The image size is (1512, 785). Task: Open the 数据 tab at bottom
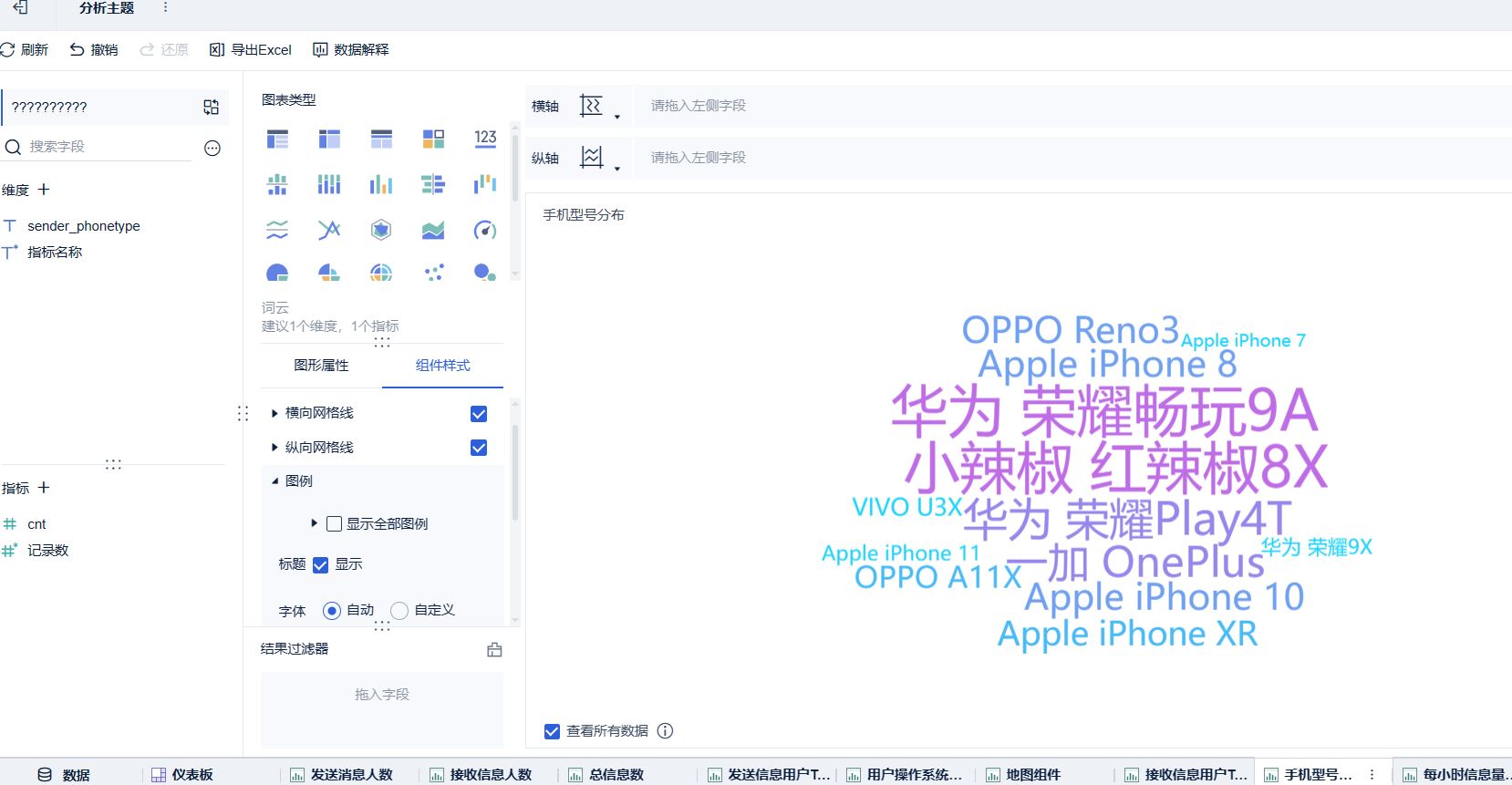coord(64,774)
